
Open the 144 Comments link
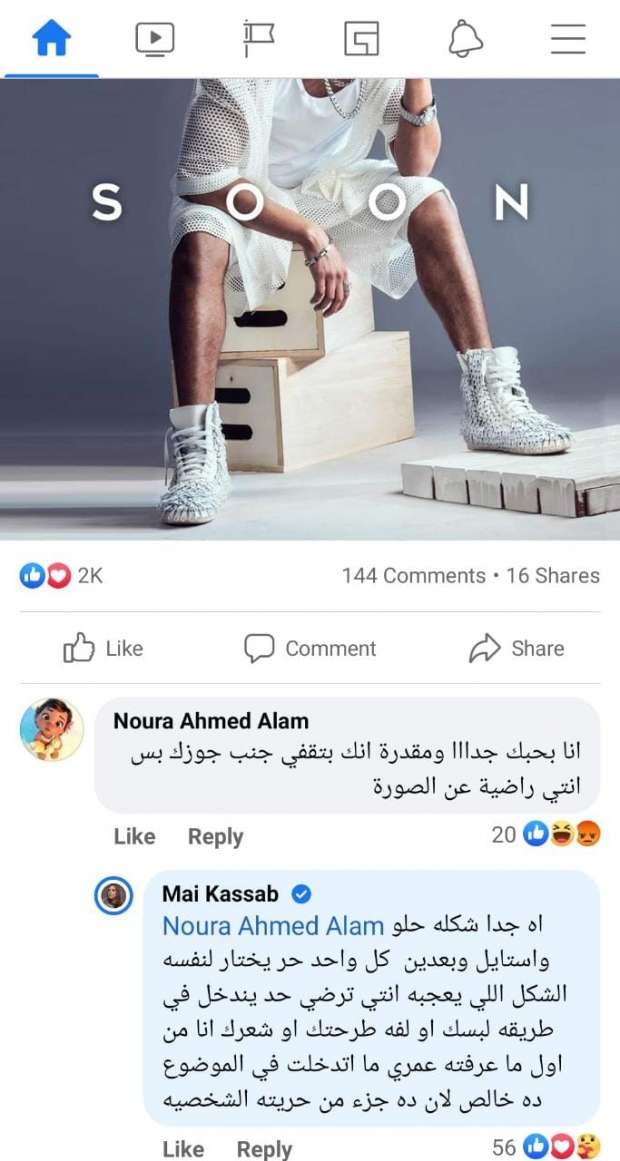tap(413, 576)
